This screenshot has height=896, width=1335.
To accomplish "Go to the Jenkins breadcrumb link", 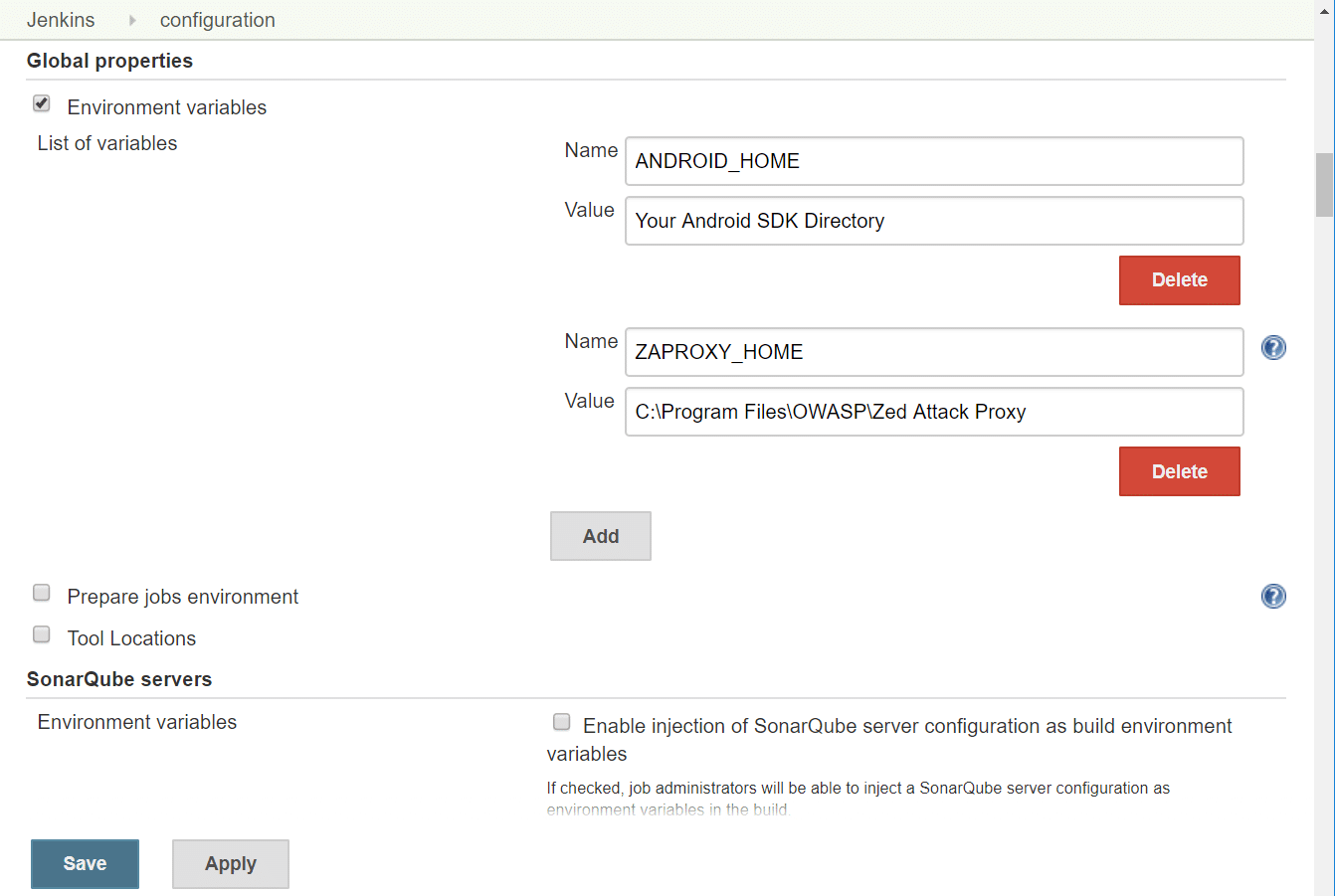I will coord(61,20).
